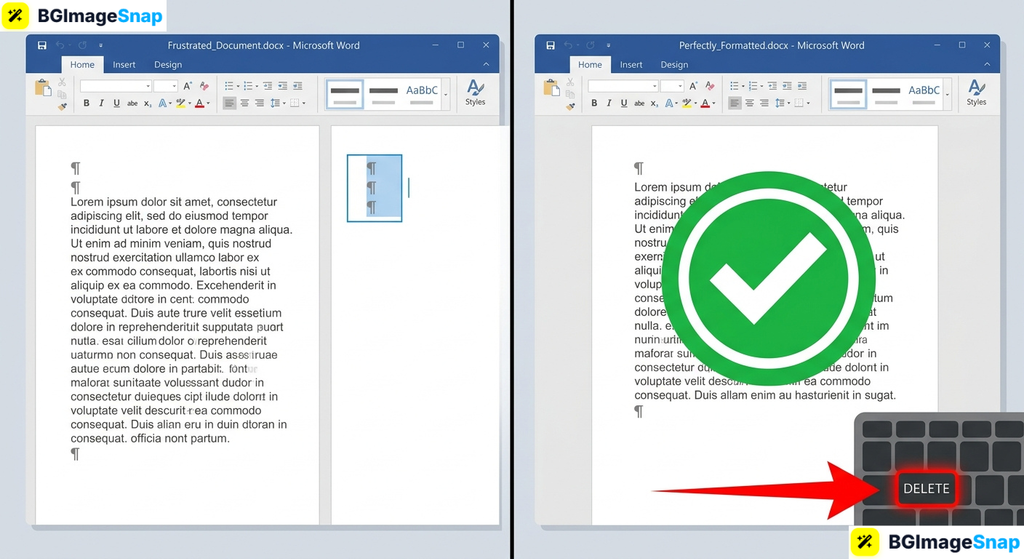Click Format Painter brush in Frustrated_Document ribbon
1024x559 pixels.
[x=62, y=106]
